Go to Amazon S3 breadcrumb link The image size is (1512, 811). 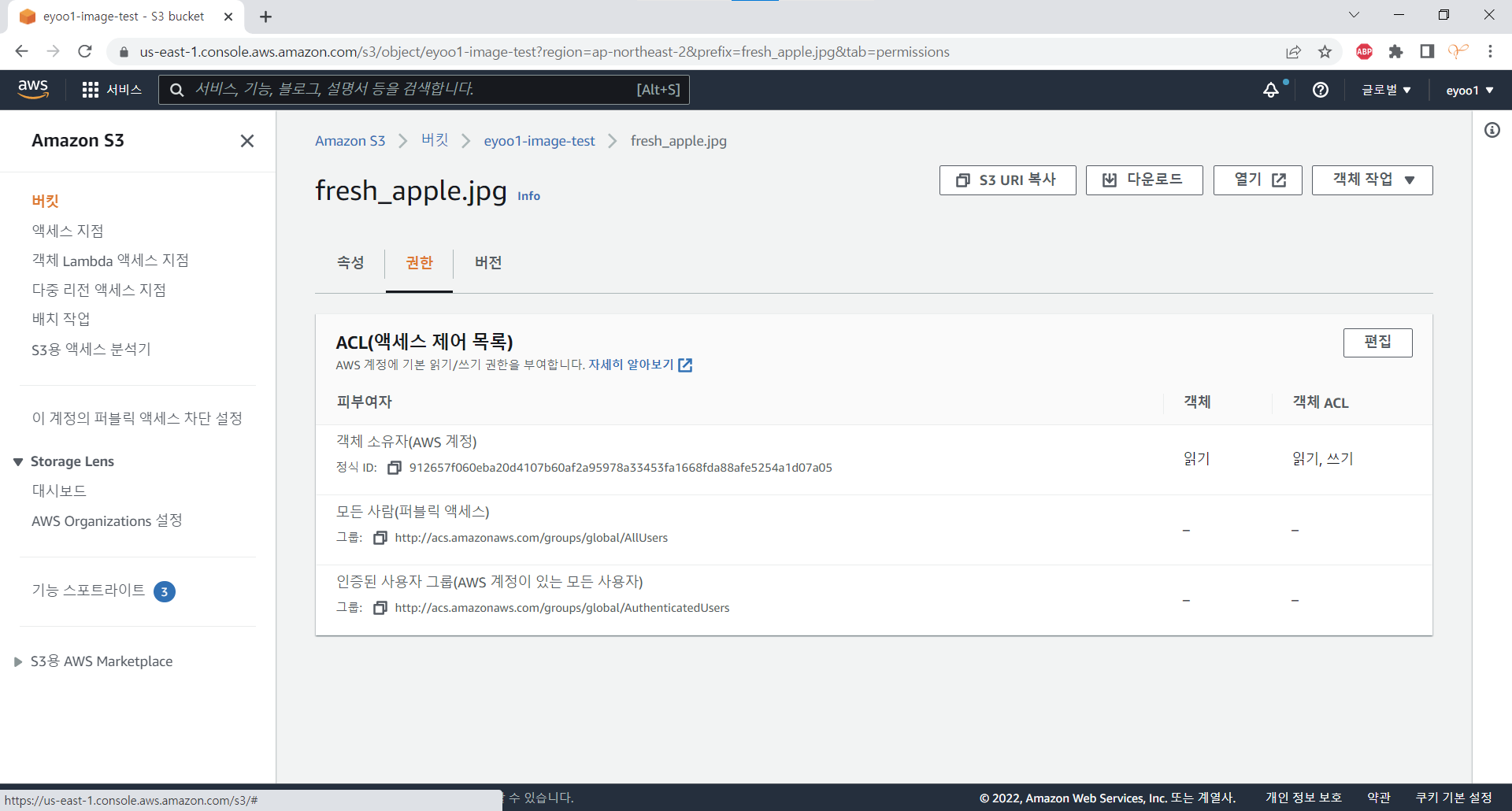point(350,141)
